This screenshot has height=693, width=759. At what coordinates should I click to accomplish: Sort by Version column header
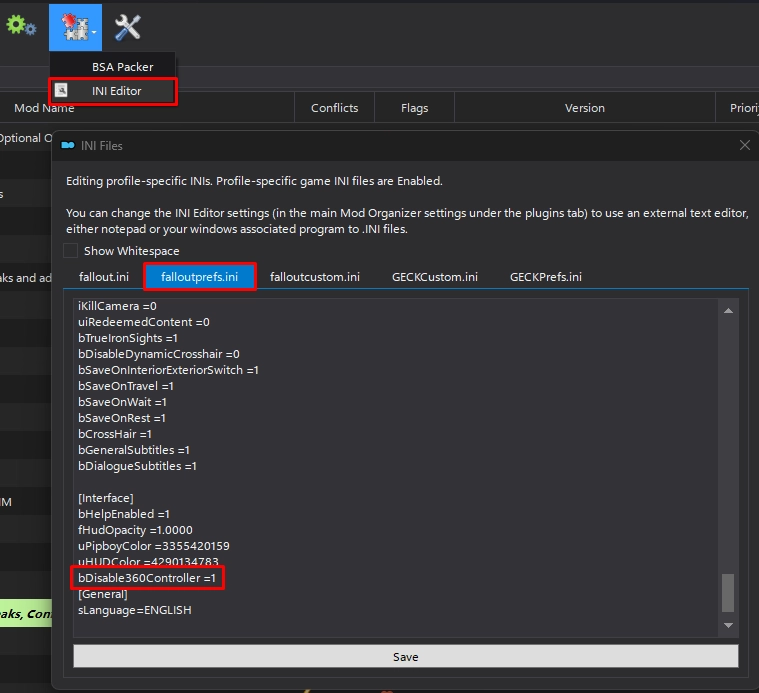[585, 108]
